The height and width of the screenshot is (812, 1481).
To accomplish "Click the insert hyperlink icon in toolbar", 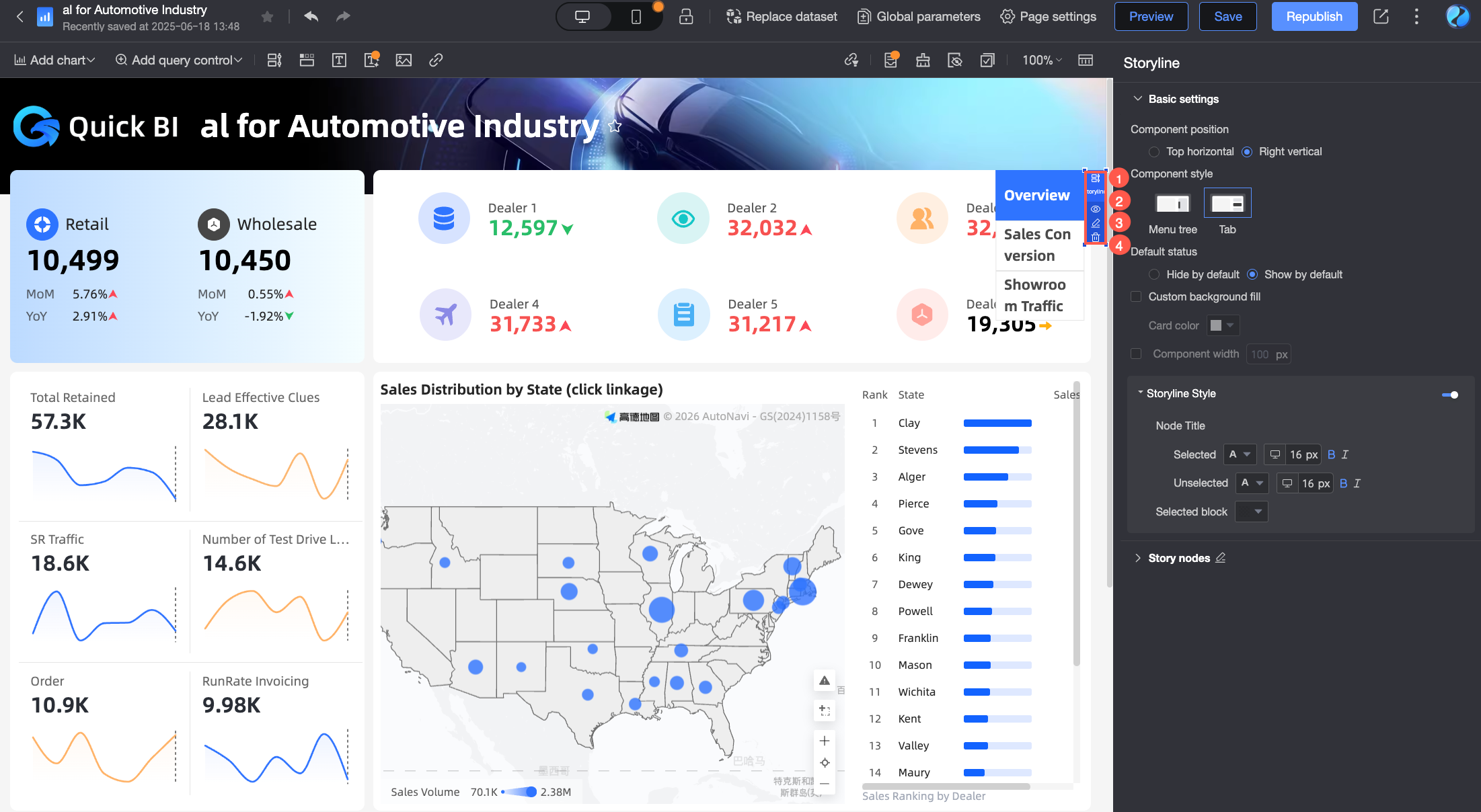I will (436, 60).
